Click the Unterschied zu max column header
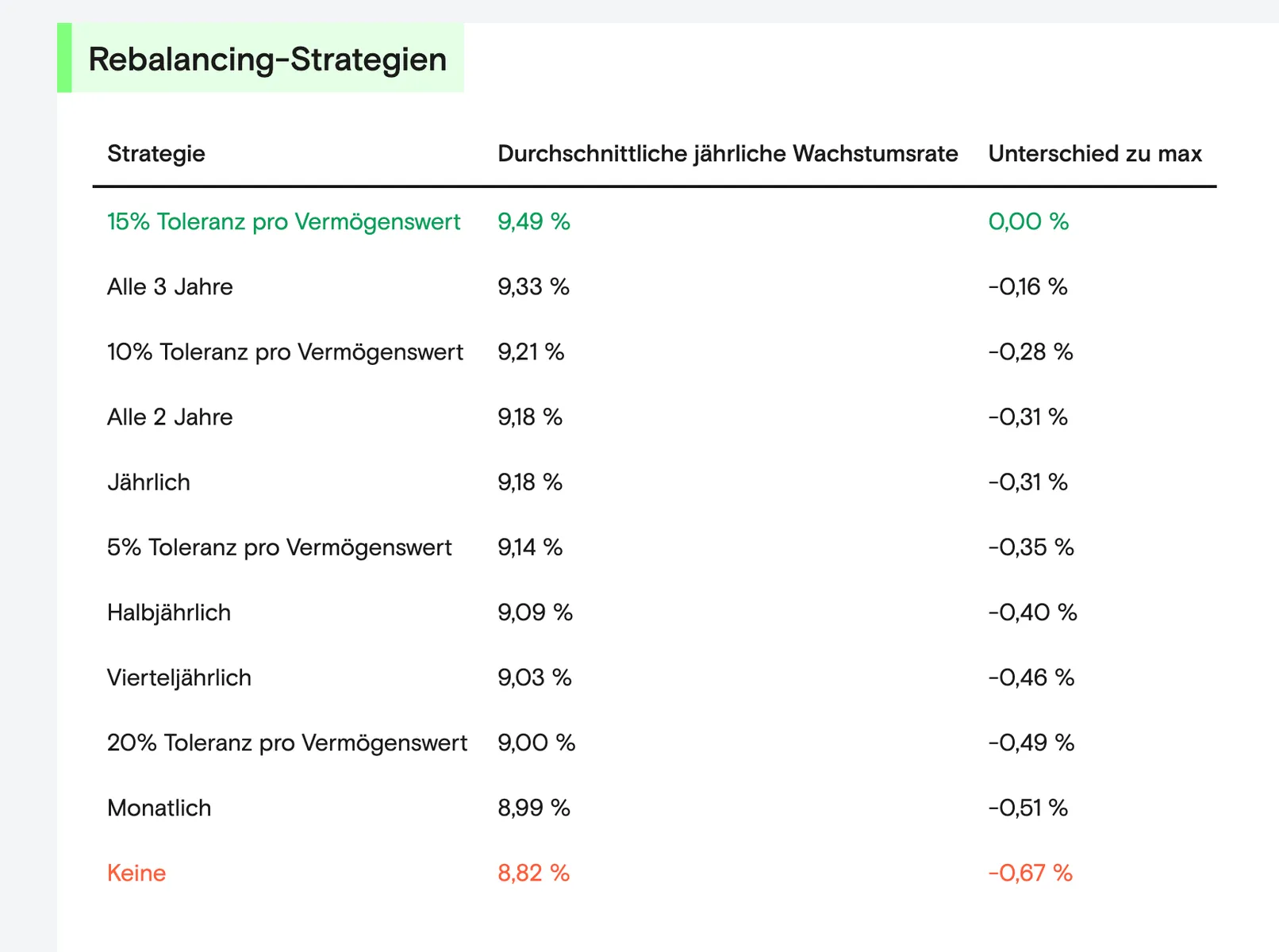 [x=1095, y=153]
